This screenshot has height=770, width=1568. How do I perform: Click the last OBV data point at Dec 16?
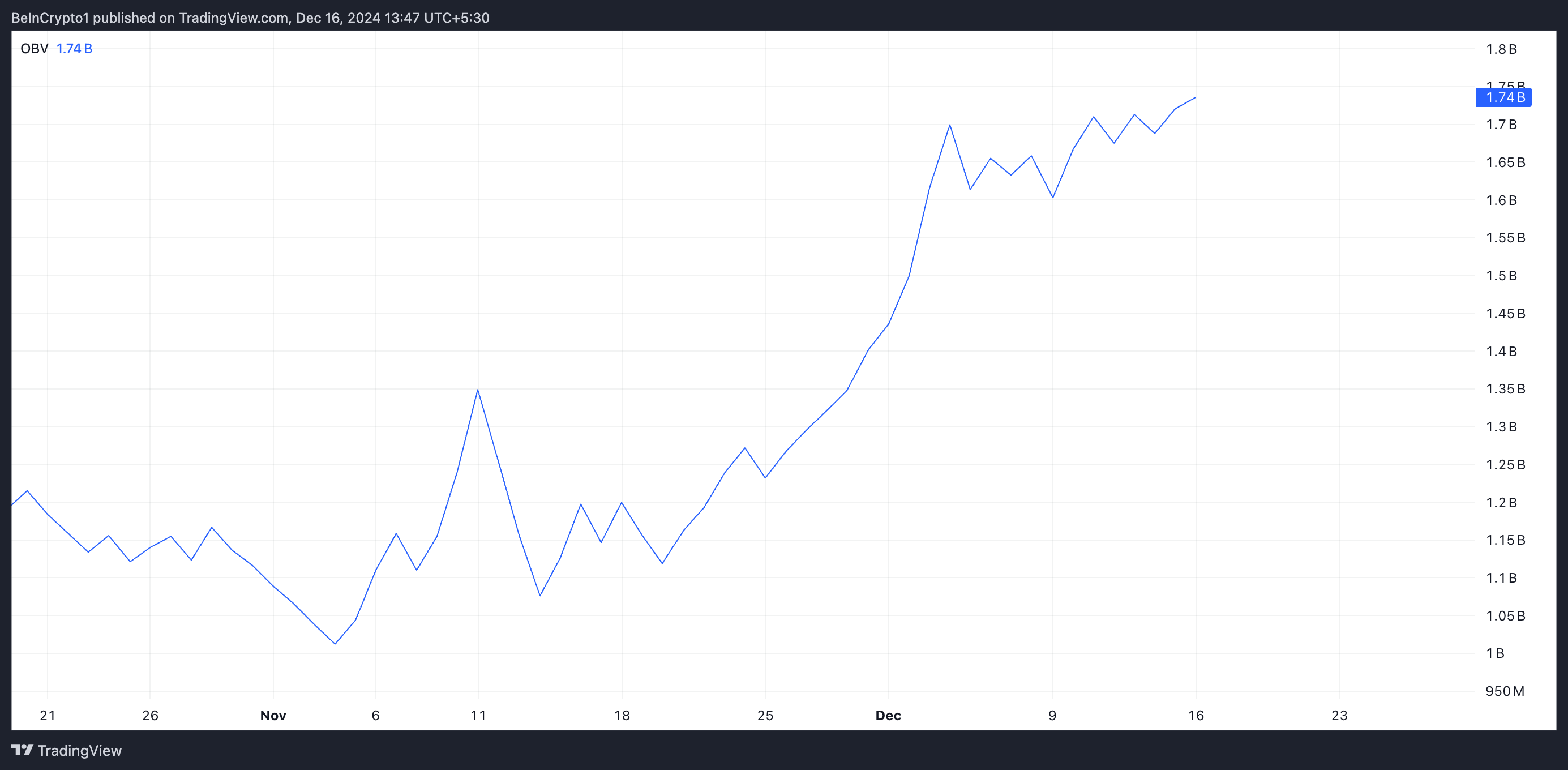[x=1196, y=97]
